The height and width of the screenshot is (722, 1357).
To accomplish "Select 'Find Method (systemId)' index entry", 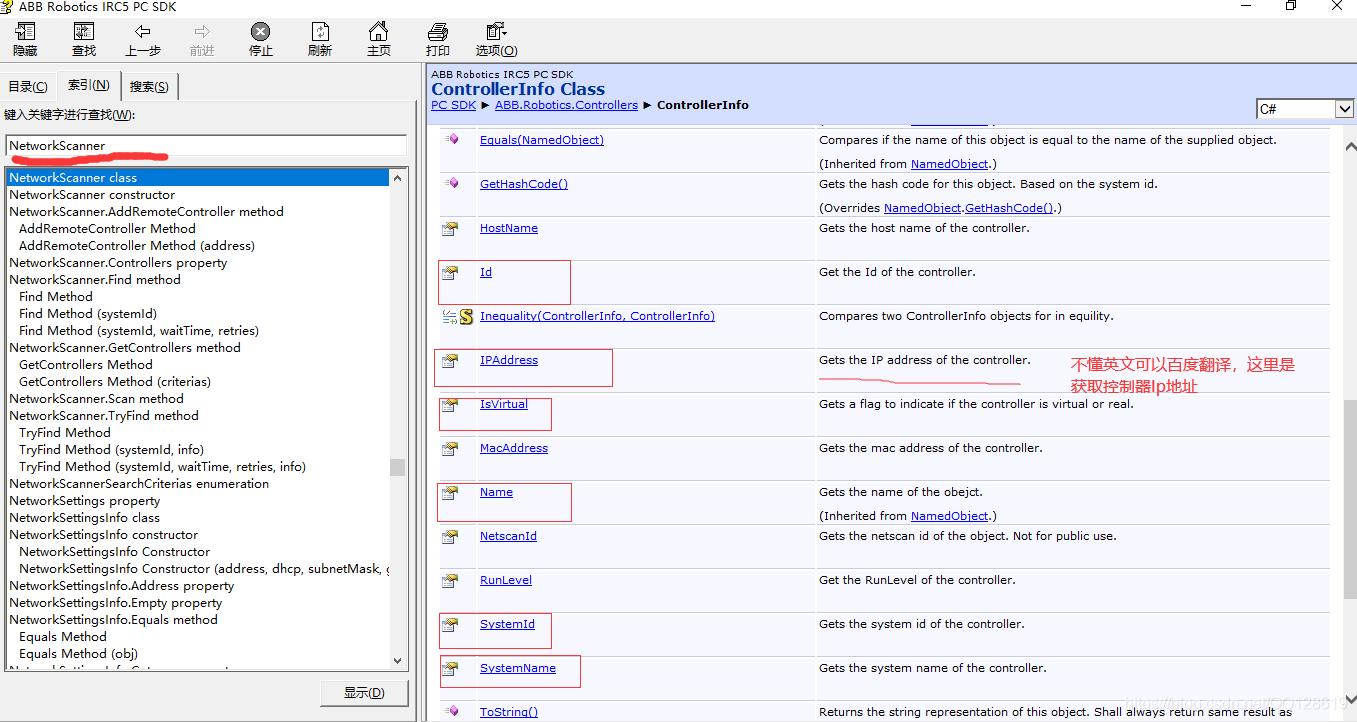I will tap(88, 314).
